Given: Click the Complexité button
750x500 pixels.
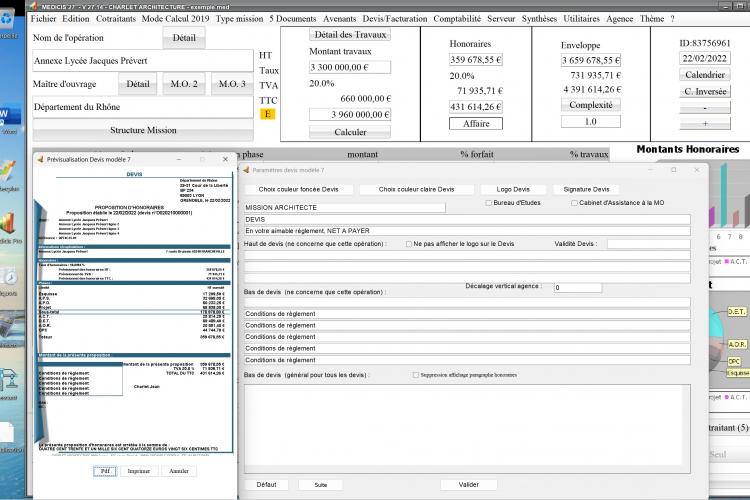Looking at the screenshot, I should pyautogui.click(x=591, y=105).
